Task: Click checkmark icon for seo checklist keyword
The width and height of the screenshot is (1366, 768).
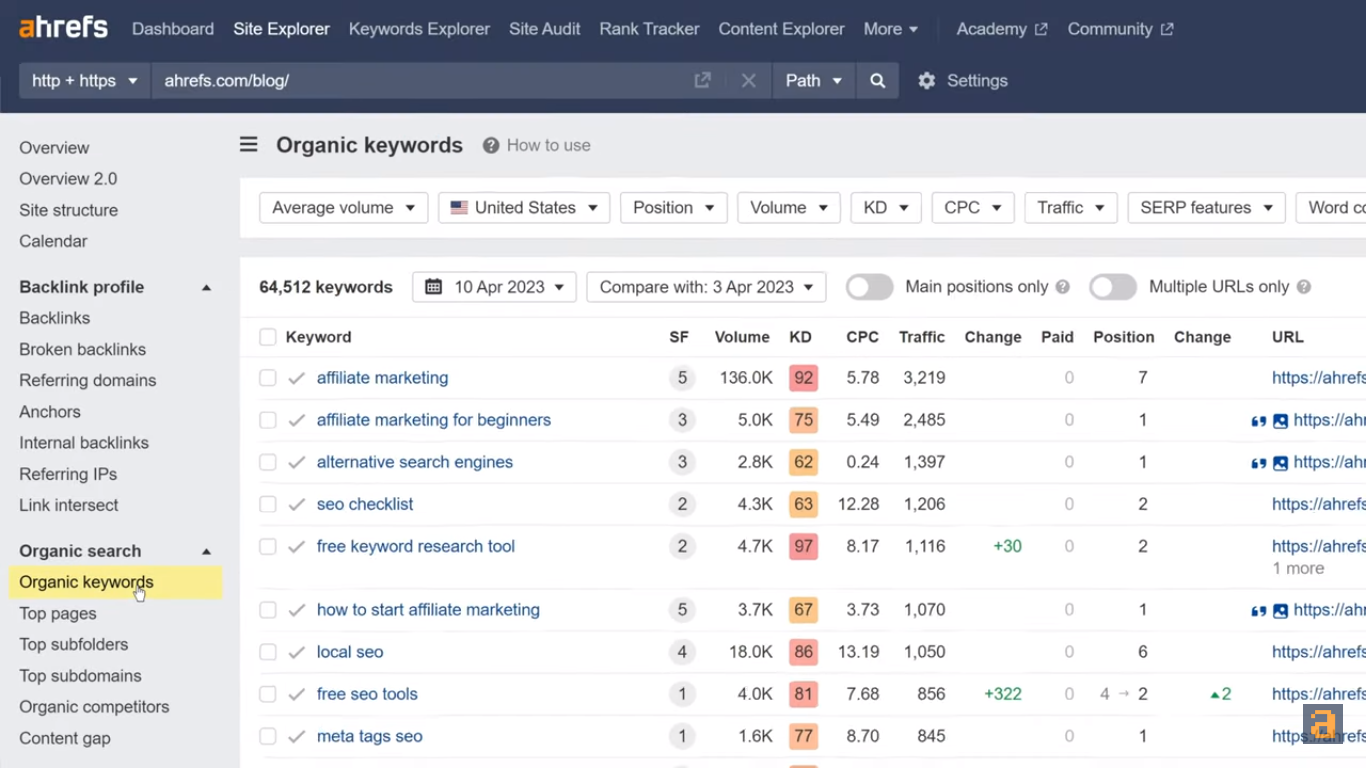Action: point(297,504)
